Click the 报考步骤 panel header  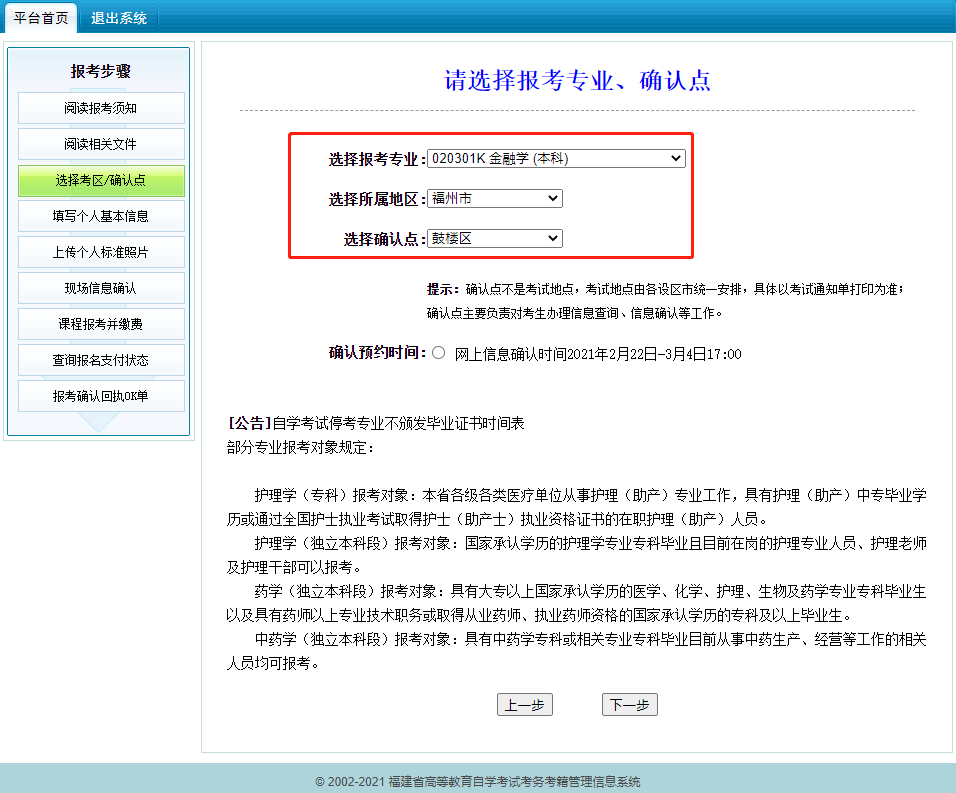(100, 71)
